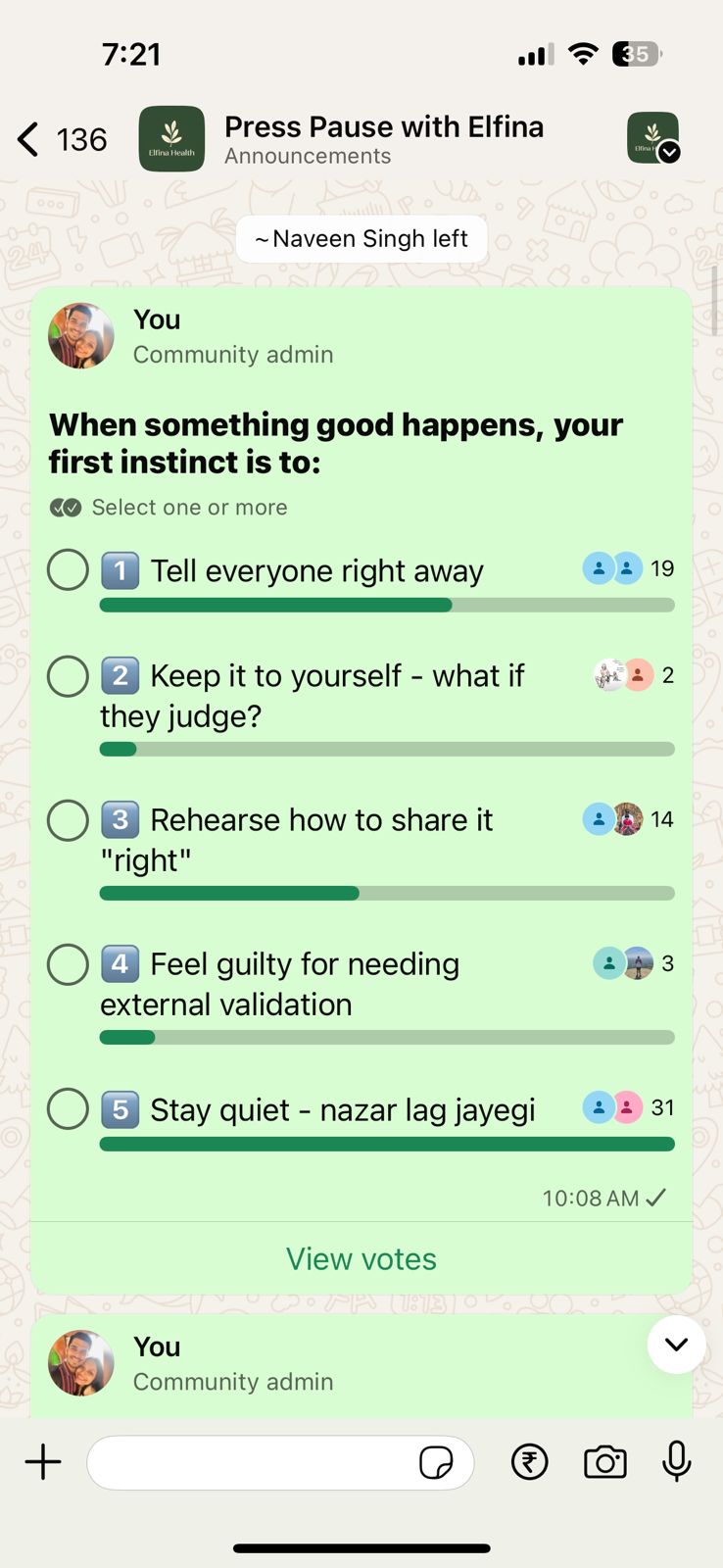The height and width of the screenshot is (1568, 723).
Task: Tap the plus icon to attach content
Action: (42, 1461)
